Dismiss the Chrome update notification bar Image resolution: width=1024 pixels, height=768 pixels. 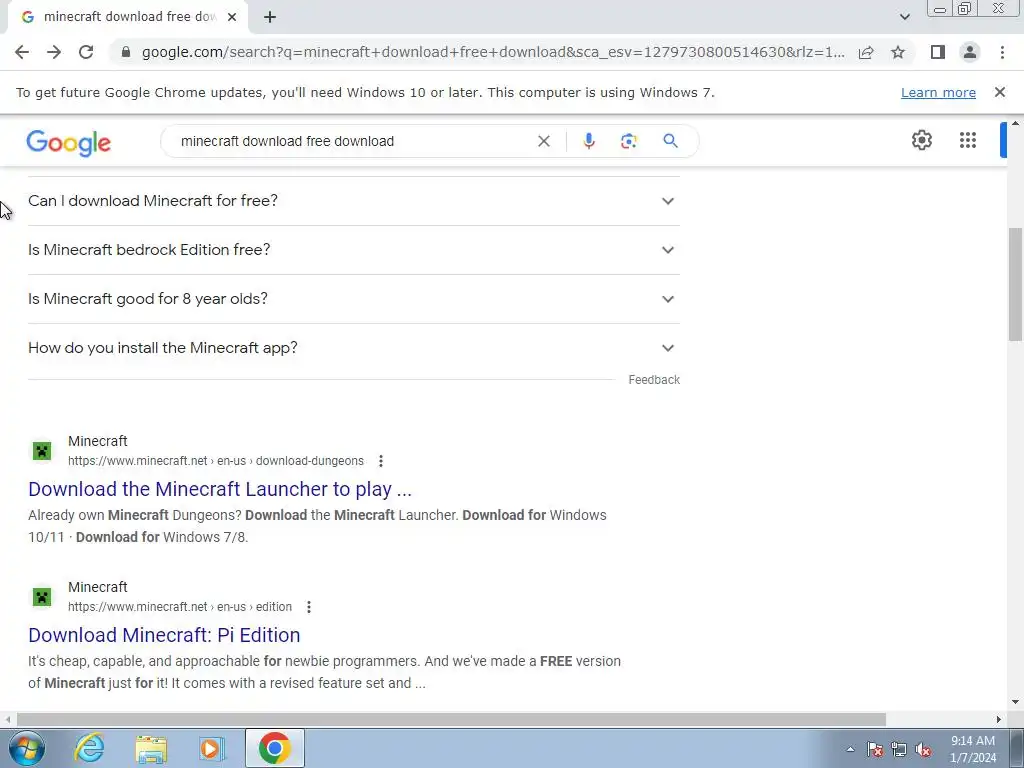(x=999, y=92)
